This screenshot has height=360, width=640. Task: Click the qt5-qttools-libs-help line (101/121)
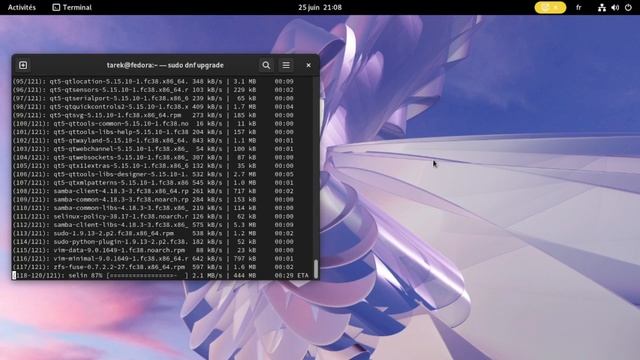pos(153,132)
